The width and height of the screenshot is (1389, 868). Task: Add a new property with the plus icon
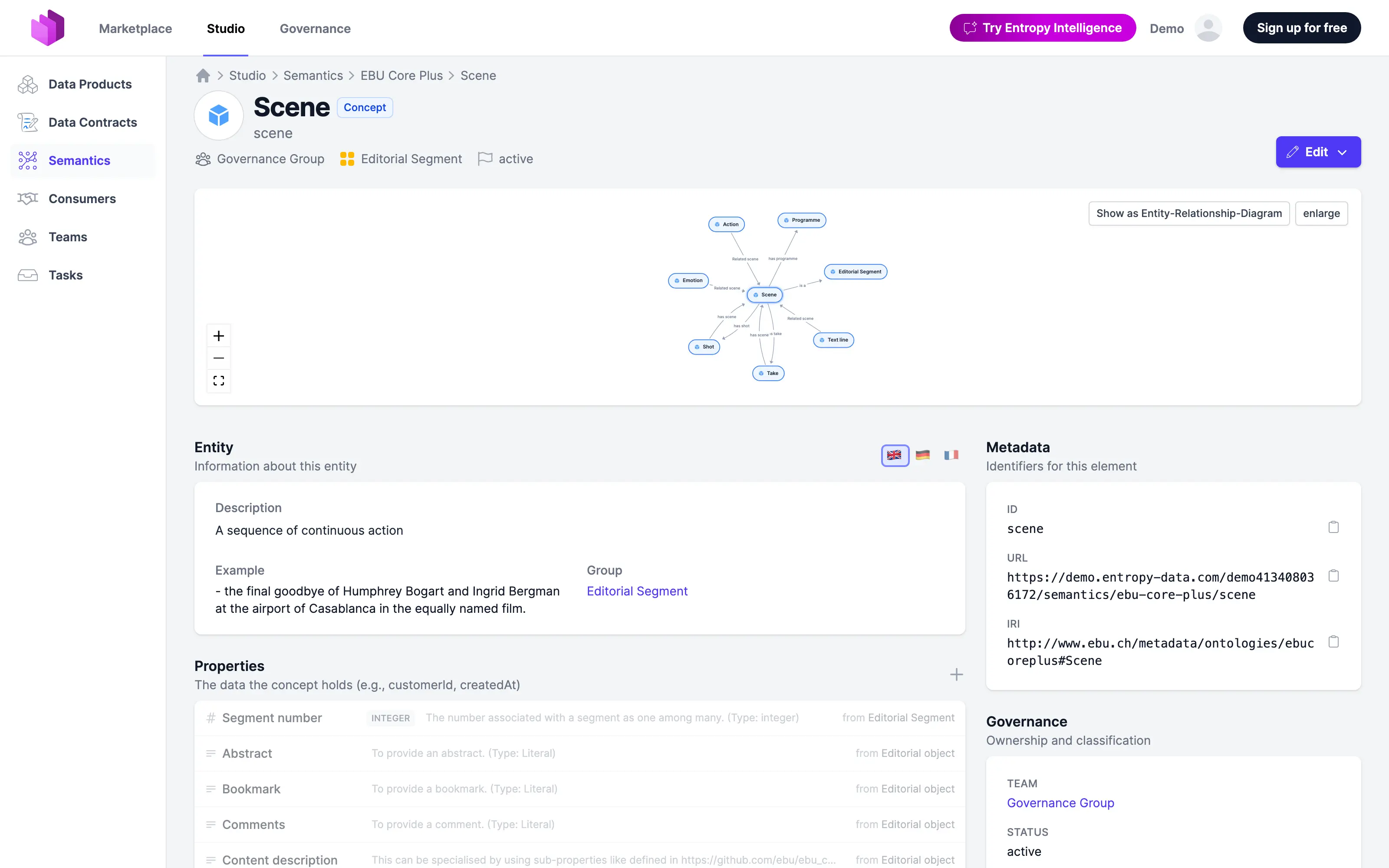(x=956, y=674)
